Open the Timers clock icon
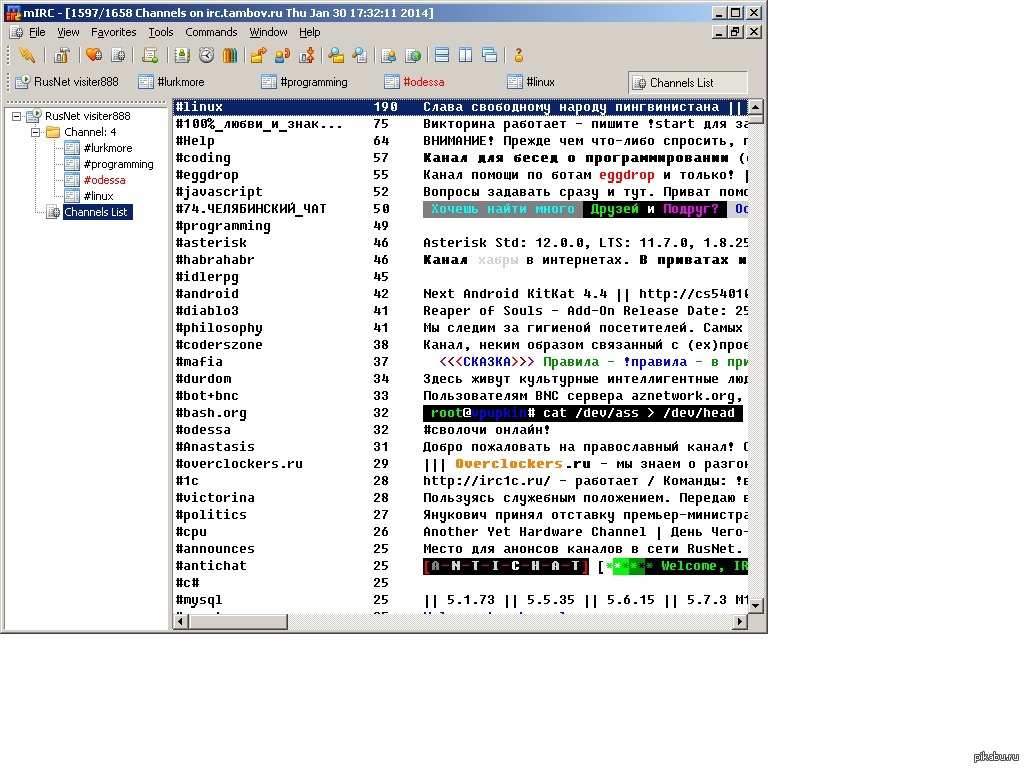The width and height of the screenshot is (1024, 768). (x=205, y=55)
